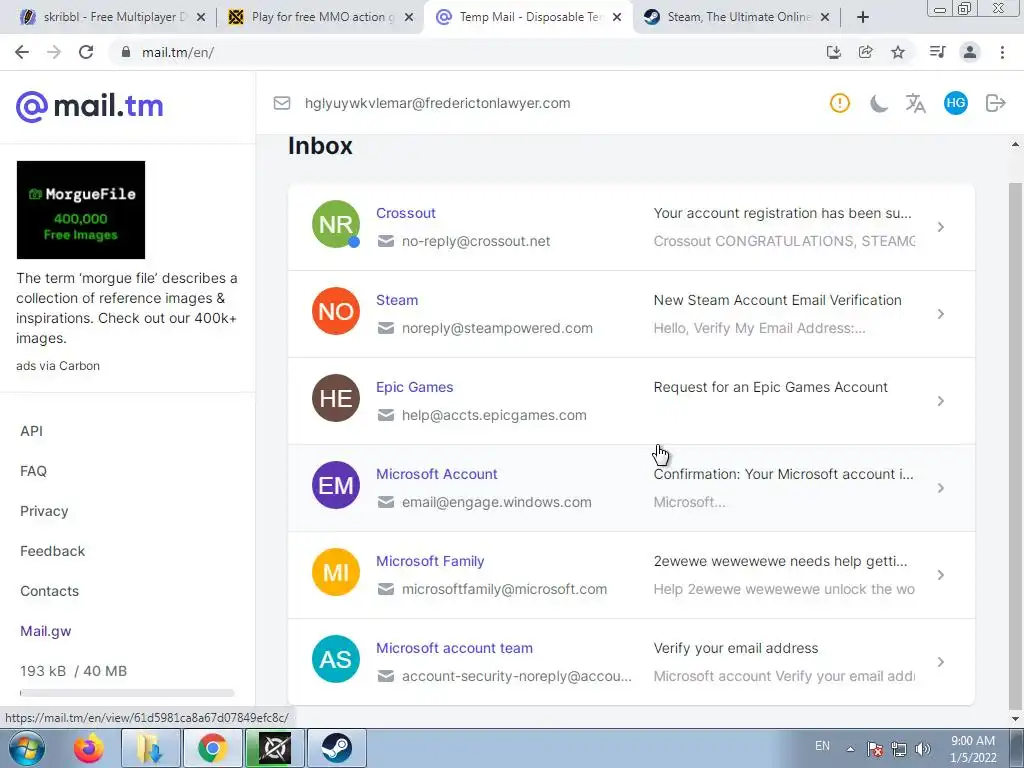Click the EM avatar of Microsoft Account email

pos(336,485)
